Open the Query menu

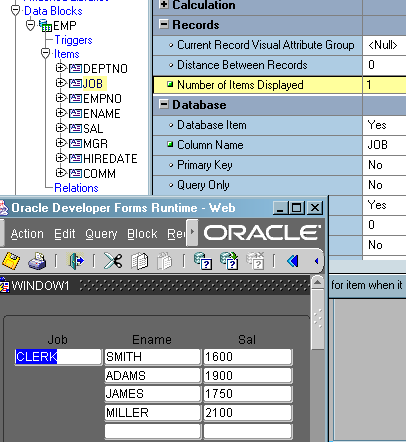pos(101,234)
